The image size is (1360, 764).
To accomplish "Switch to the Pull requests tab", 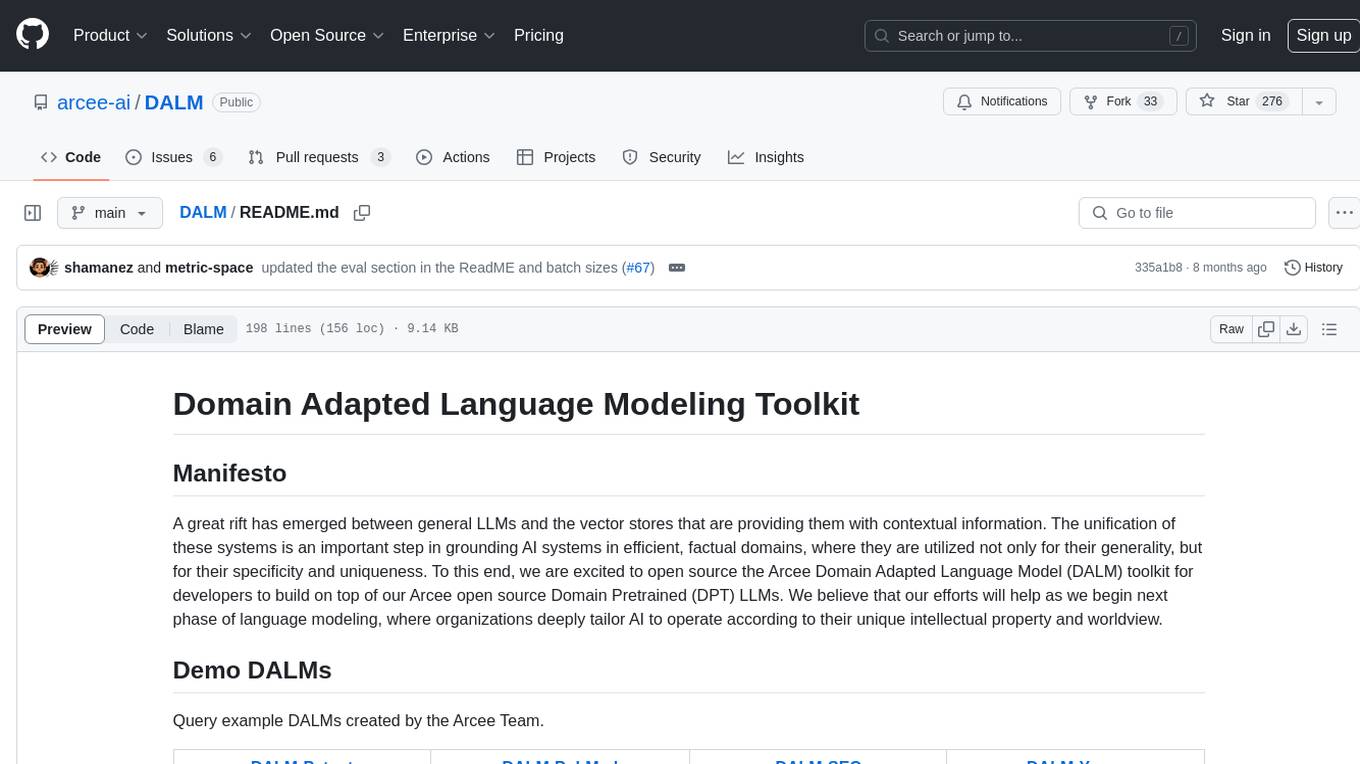I will pyautogui.click(x=319, y=157).
